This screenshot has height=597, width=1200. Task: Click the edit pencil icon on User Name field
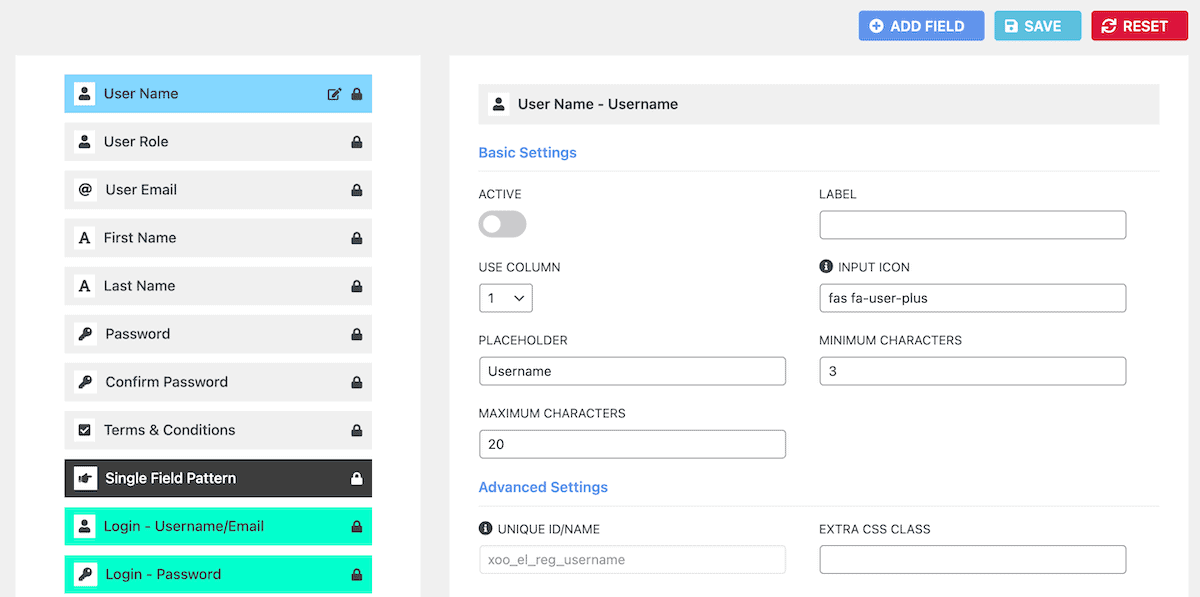click(335, 93)
